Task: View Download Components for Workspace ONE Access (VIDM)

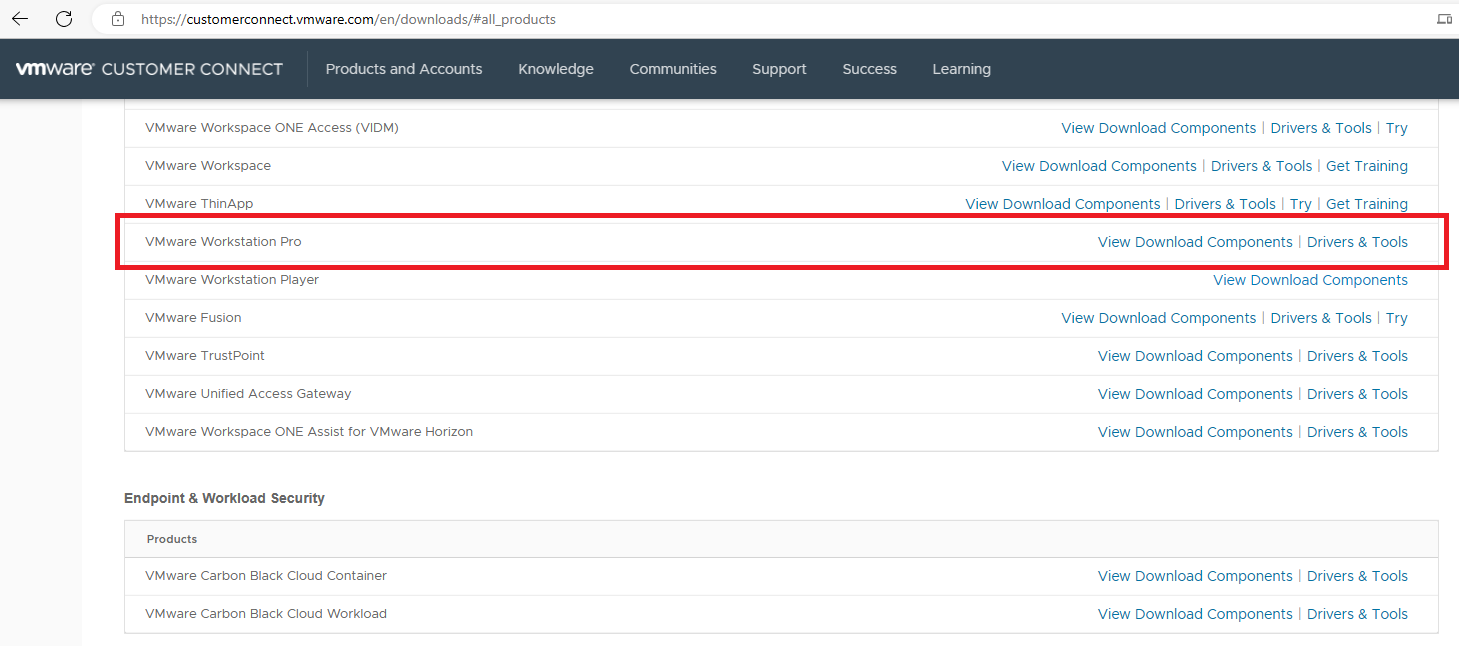Action: point(1158,128)
